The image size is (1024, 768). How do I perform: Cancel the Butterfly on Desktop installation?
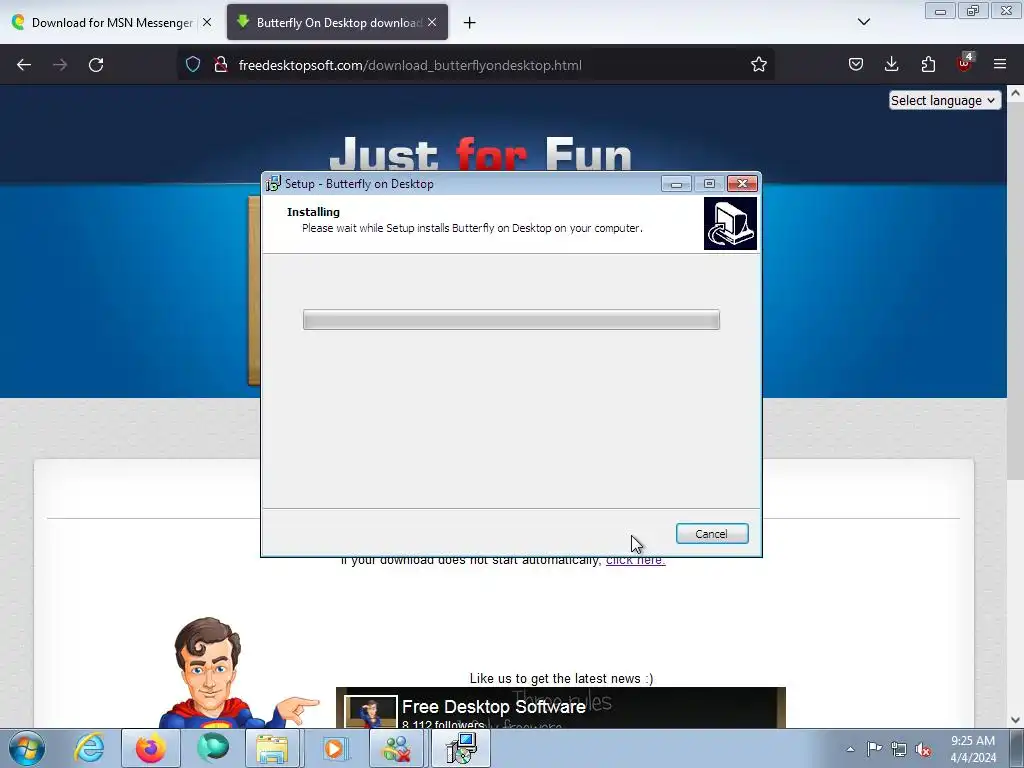[712, 534]
